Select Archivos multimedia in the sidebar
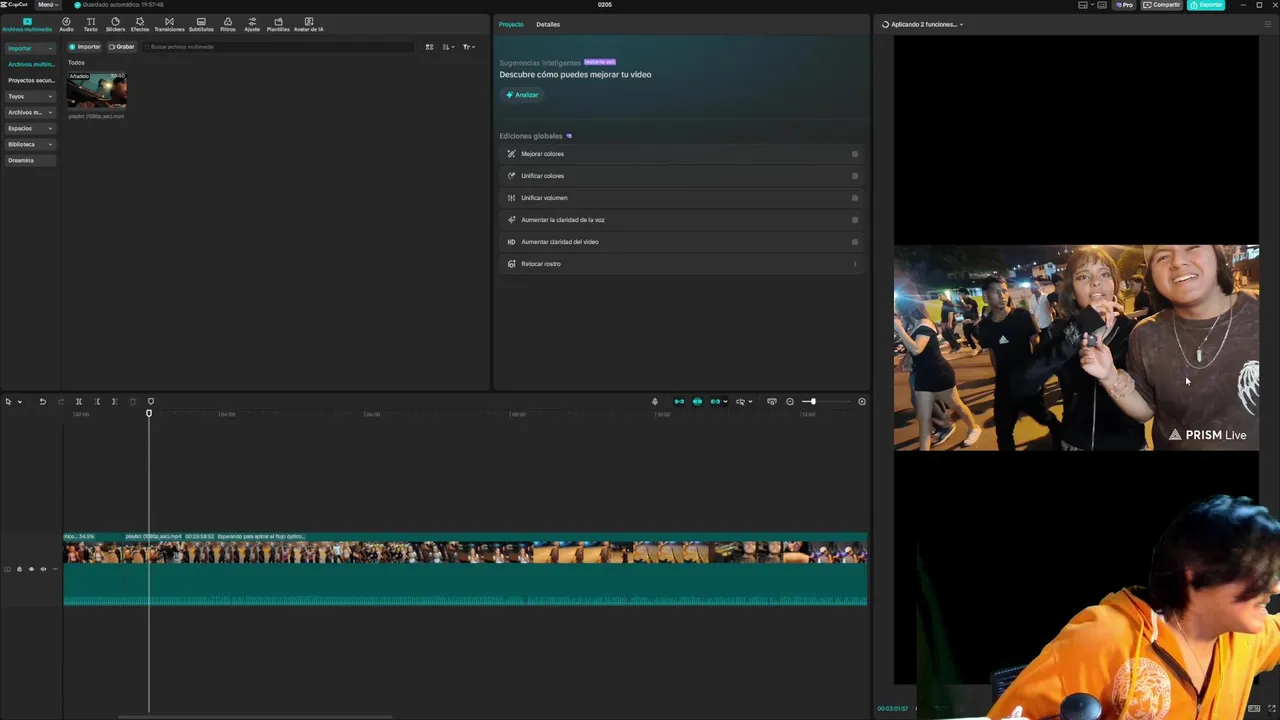Image resolution: width=1280 pixels, height=720 pixels. click(30, 64)
